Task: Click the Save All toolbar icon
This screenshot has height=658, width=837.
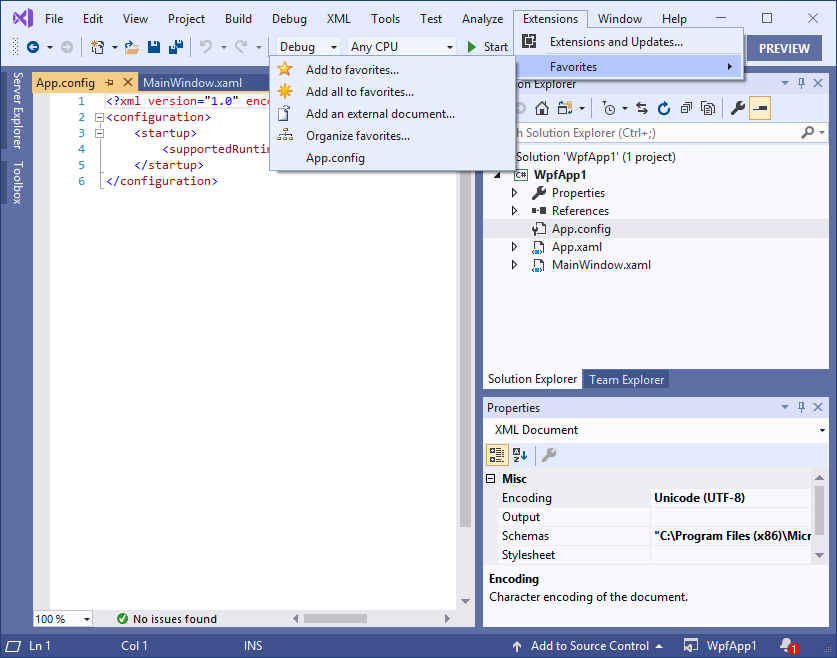Action: (176, 47)
